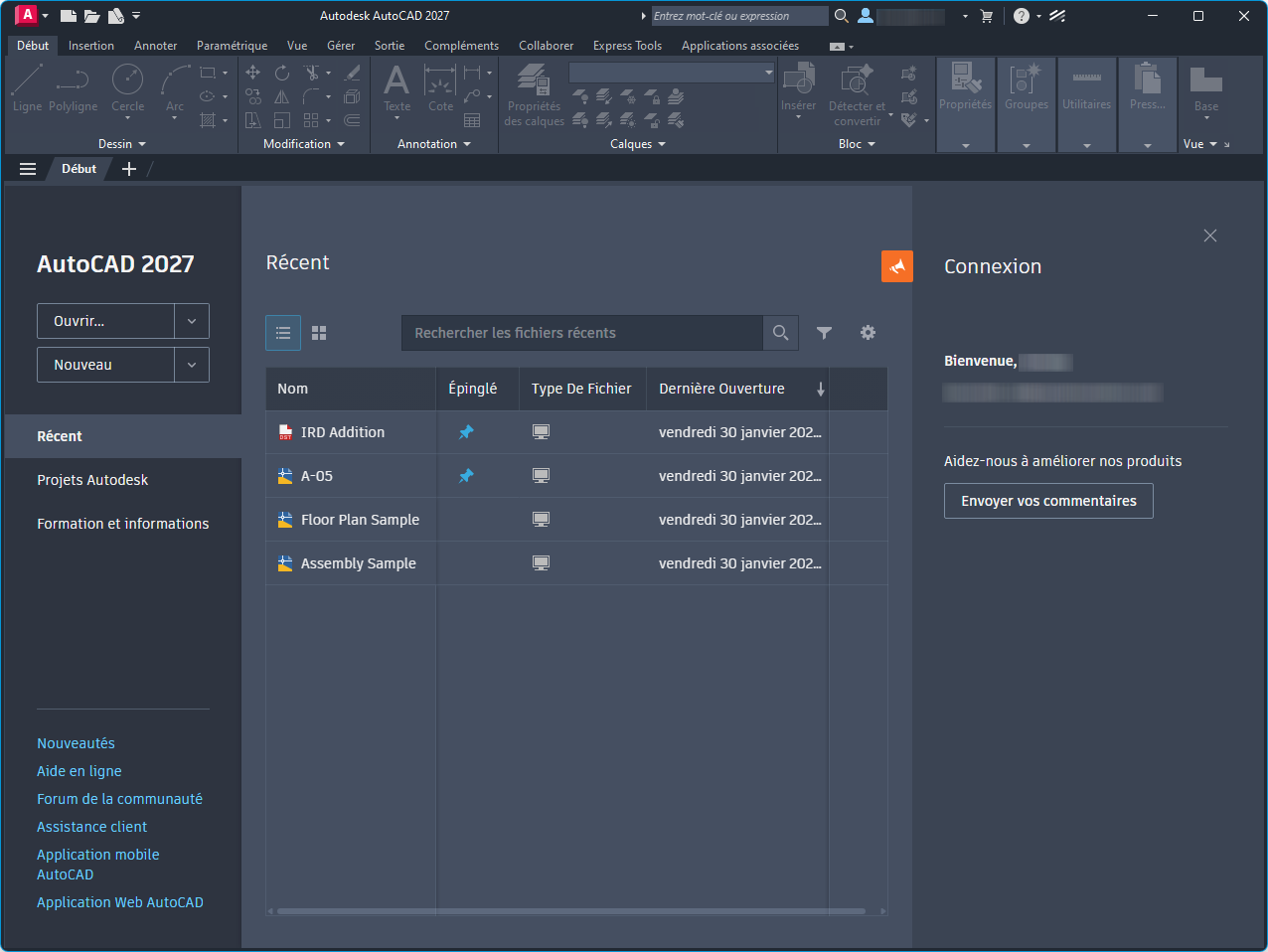Viewport: 1268px width, 952px height.
Task: Open Forum de la communauté link
Action: point(119,799)
